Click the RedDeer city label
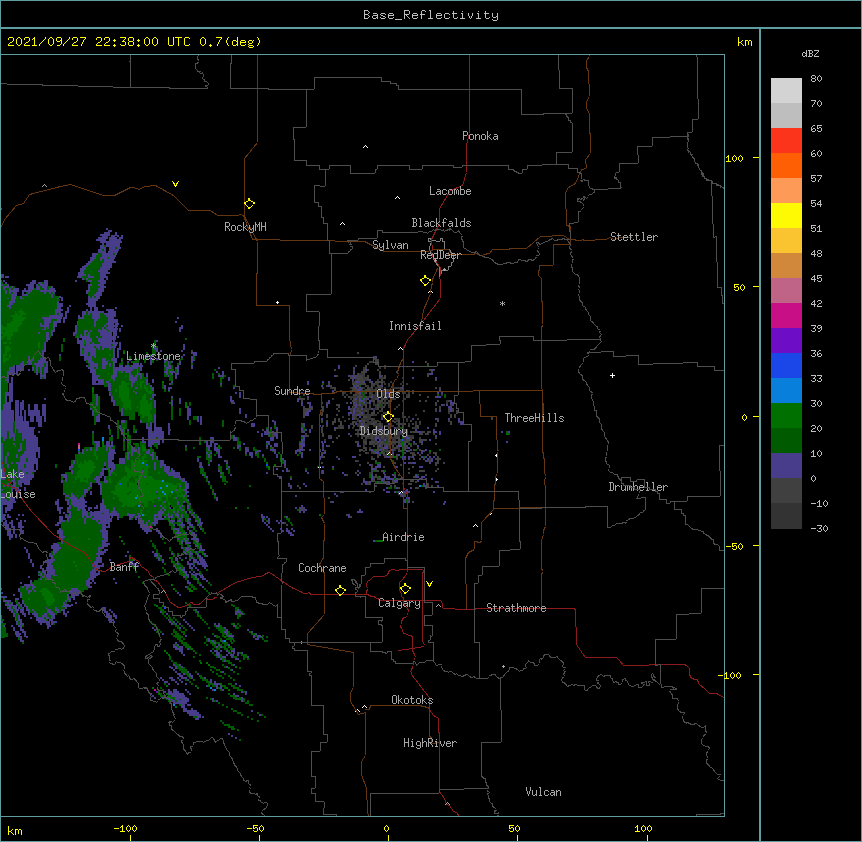This screenshot has width=862, height=842. pos(440,255)
